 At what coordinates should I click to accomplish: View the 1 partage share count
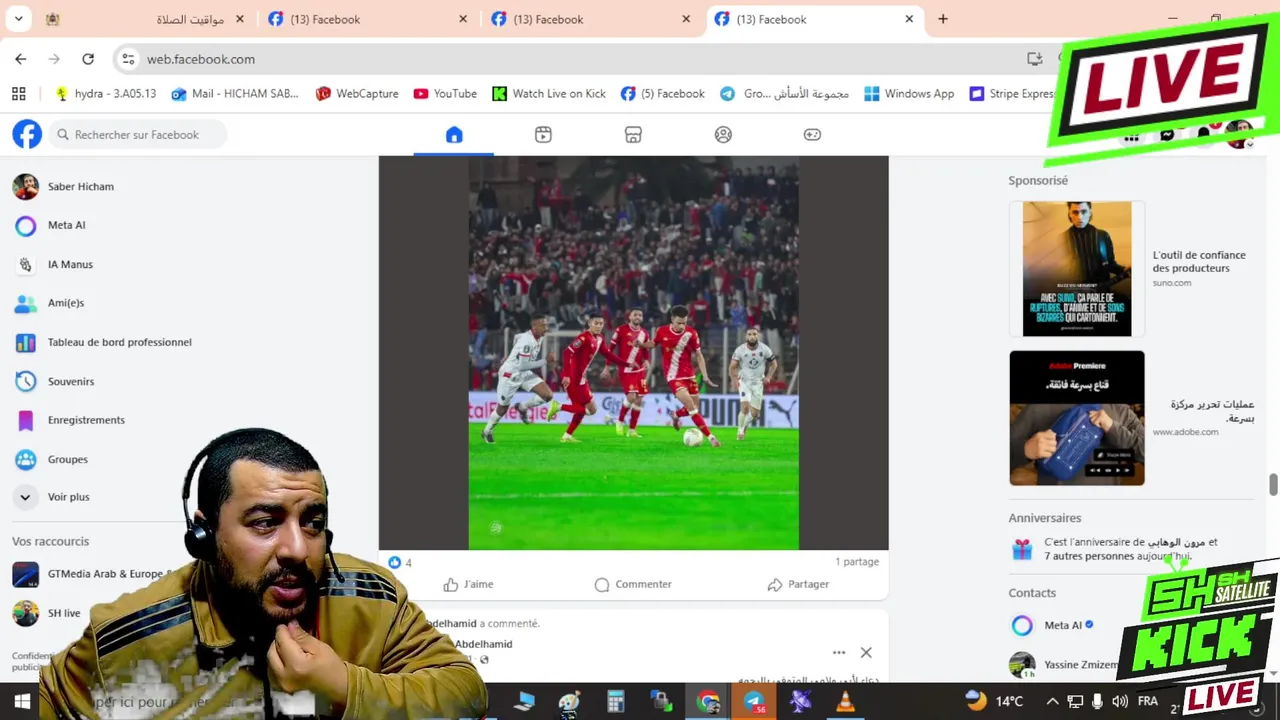click(857, 562)
